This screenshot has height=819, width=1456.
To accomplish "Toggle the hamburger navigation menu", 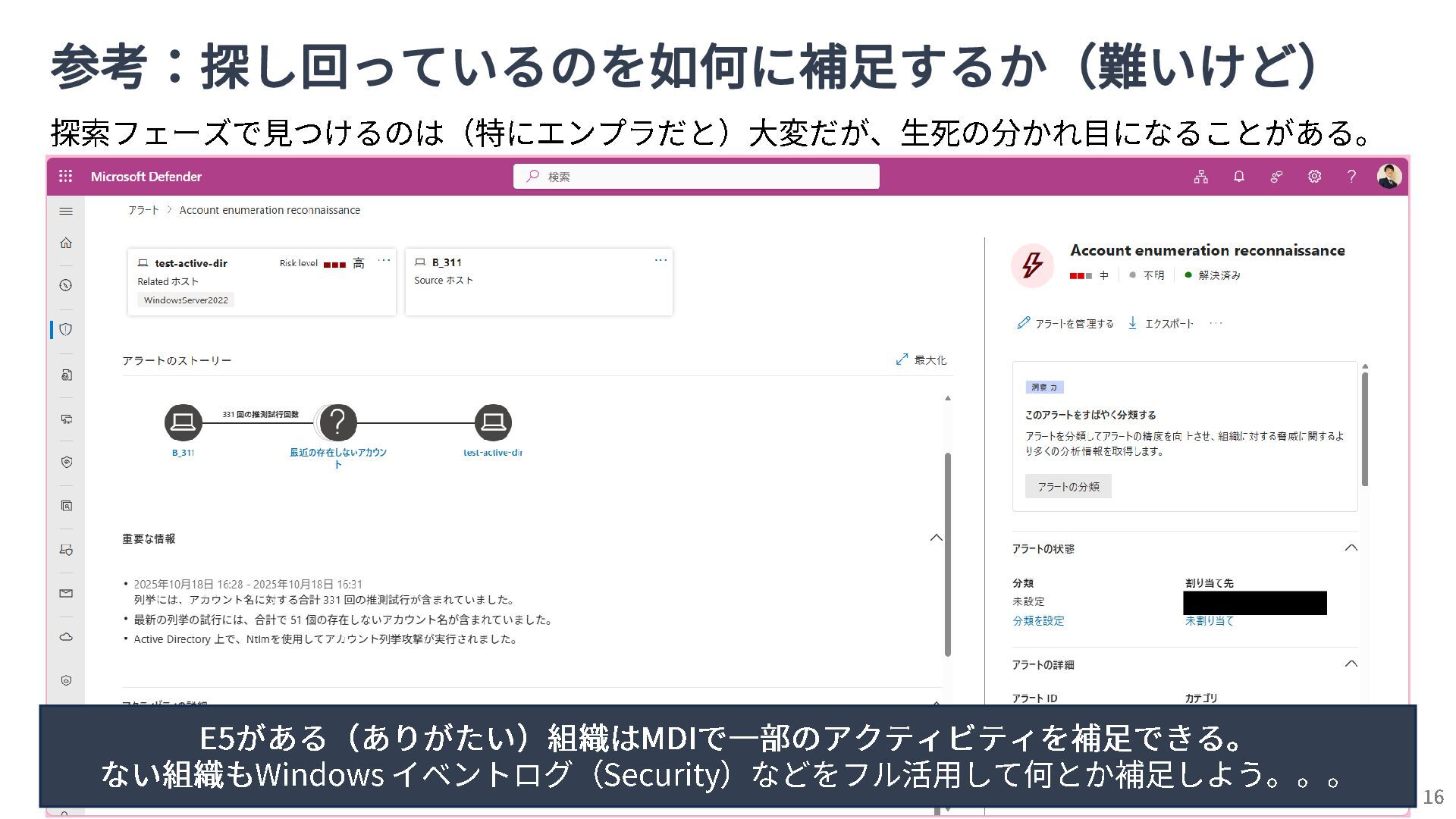I will tap(66, 212).
